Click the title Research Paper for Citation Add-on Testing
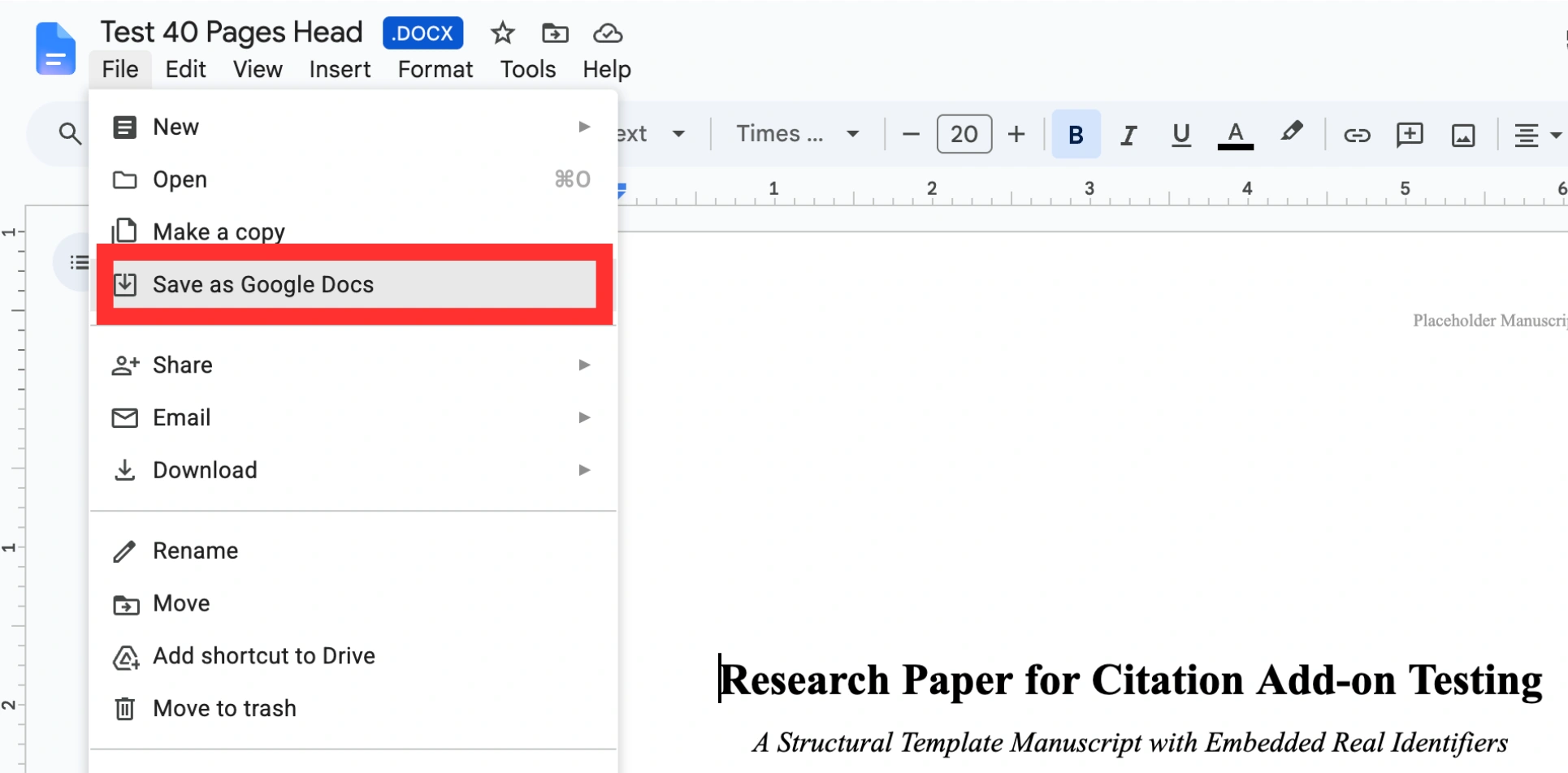The image size is (1568, 773). click(x=1131, y=679)
